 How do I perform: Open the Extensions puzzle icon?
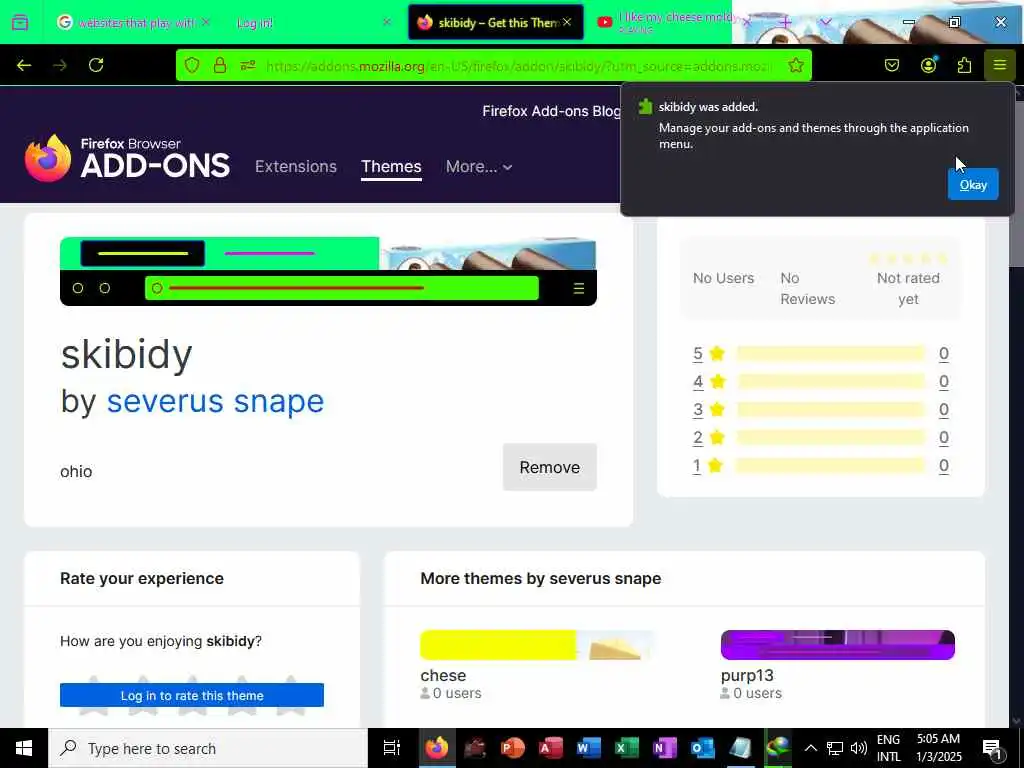pyautogui.click(x=964, y=65)
